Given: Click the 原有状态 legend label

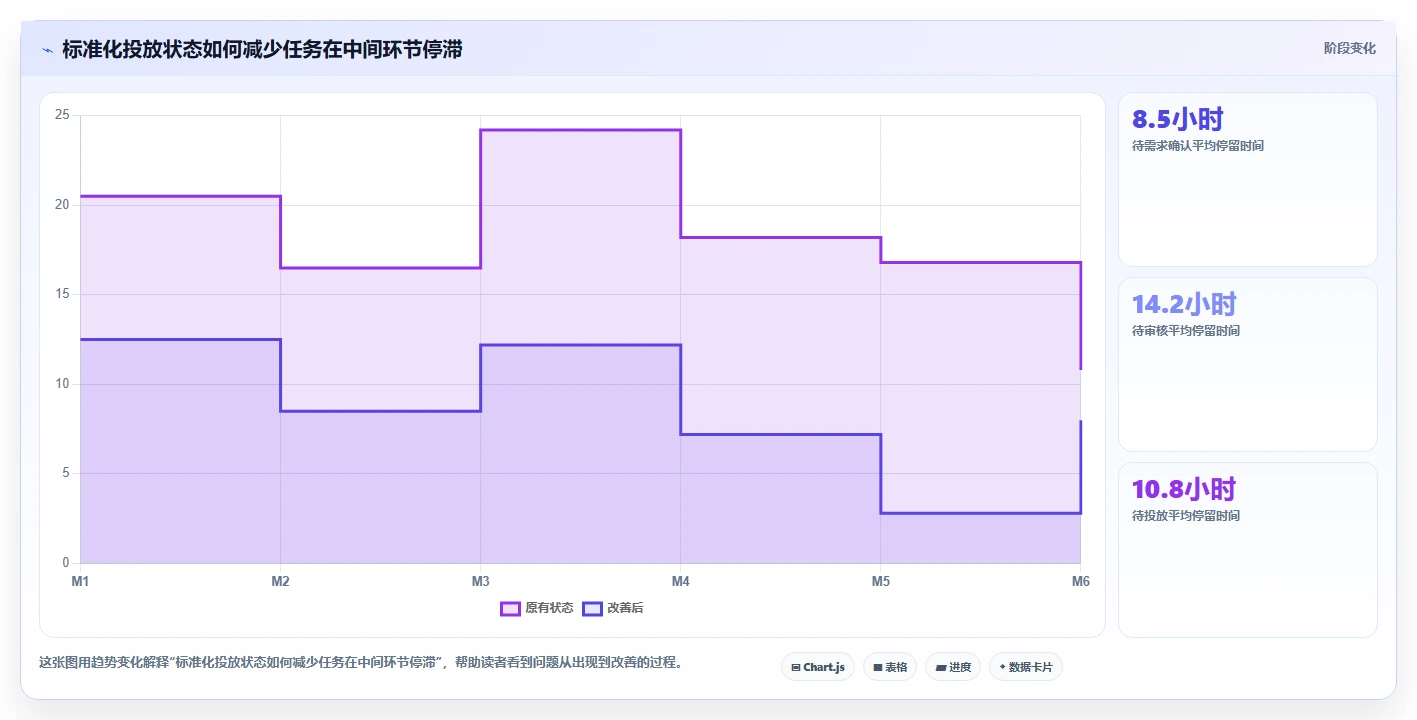Looking at the screenshot, I should pyautogui.click(x=549, y=608).
